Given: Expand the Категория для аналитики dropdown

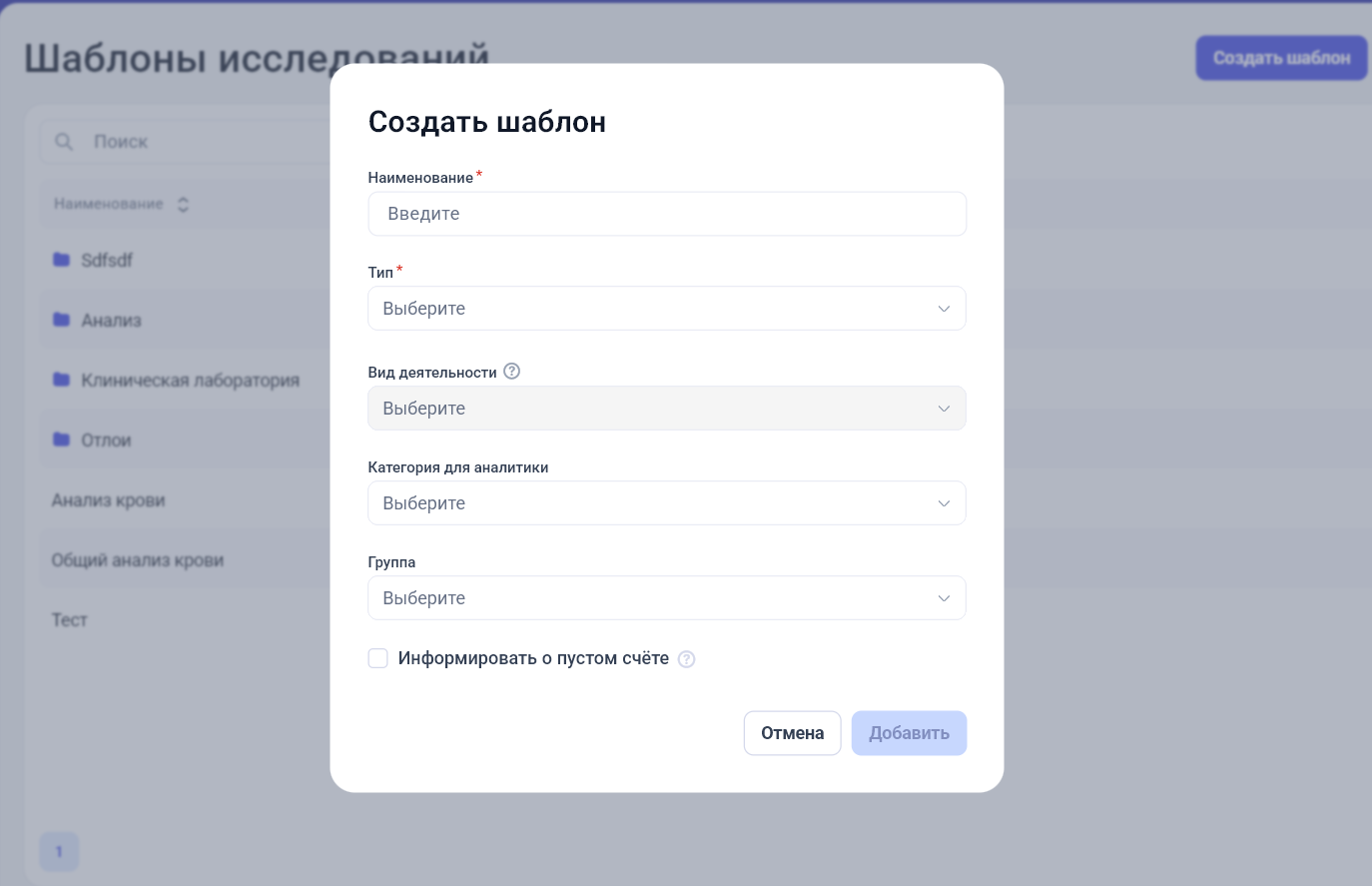Looking at the screenshot, I should pos(667,503).
